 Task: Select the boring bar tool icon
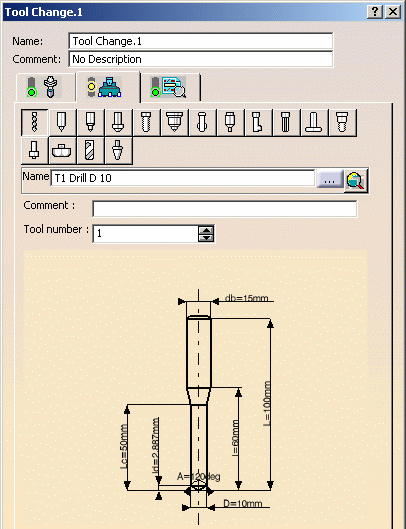pyautogui.click(x=258, y=123)
